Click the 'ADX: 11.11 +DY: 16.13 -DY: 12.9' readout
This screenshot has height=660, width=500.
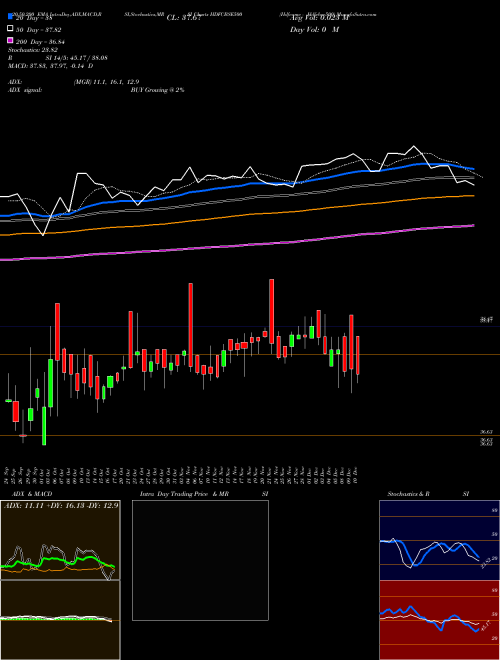pyautogui.click(x=61, y=506)
